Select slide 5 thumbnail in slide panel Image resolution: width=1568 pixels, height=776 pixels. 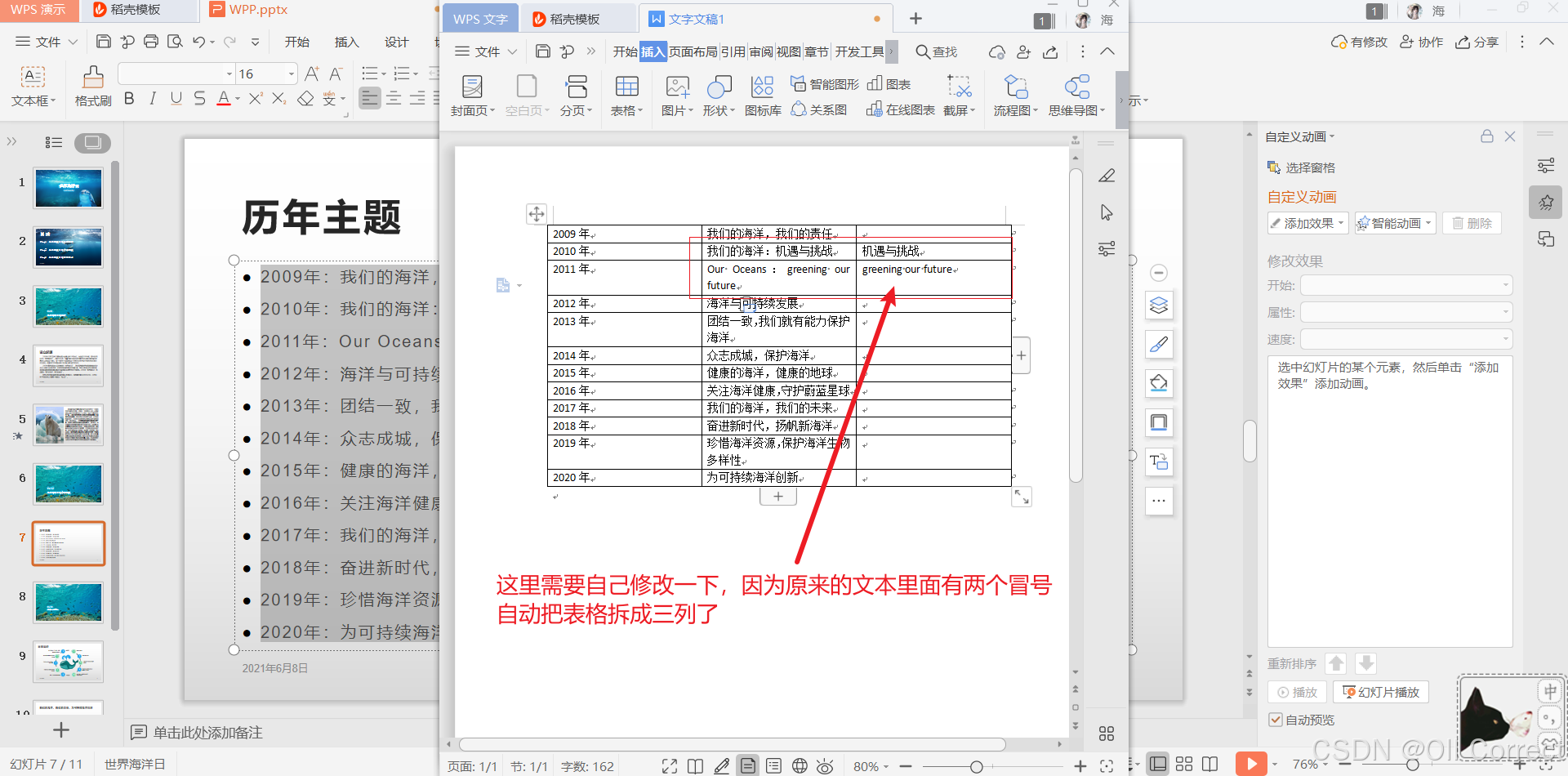point(69,425)
